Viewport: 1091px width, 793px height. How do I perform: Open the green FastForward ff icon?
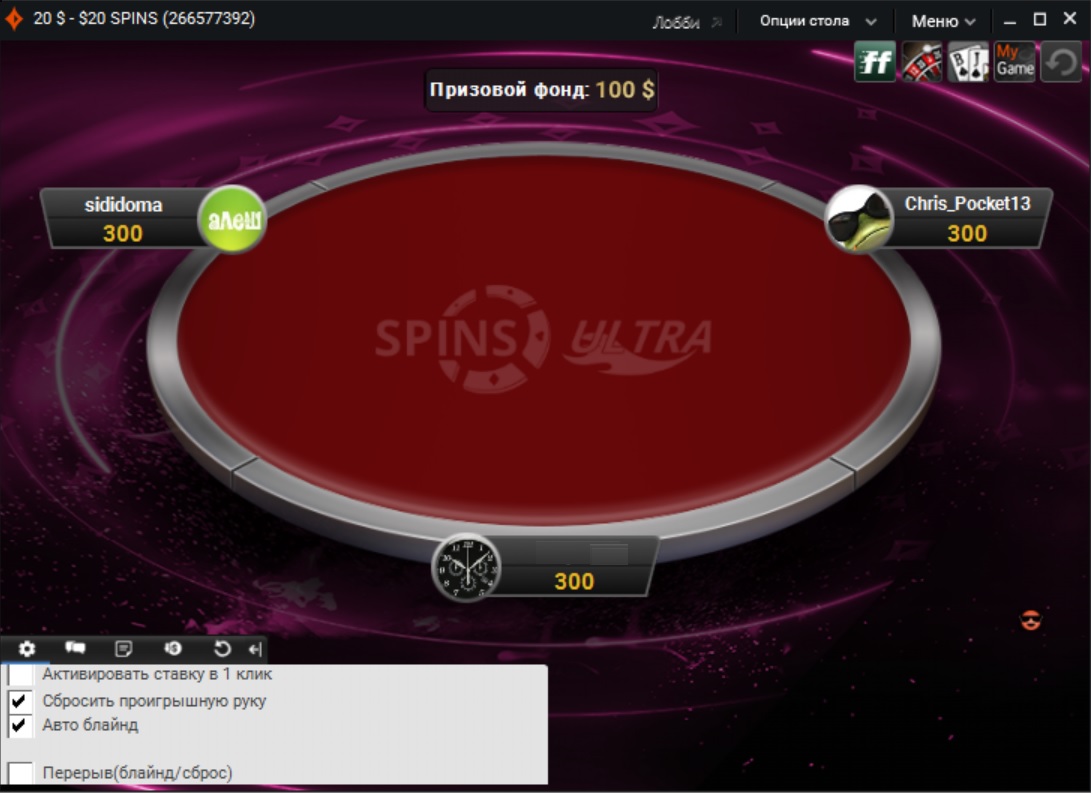pos(875,62)
